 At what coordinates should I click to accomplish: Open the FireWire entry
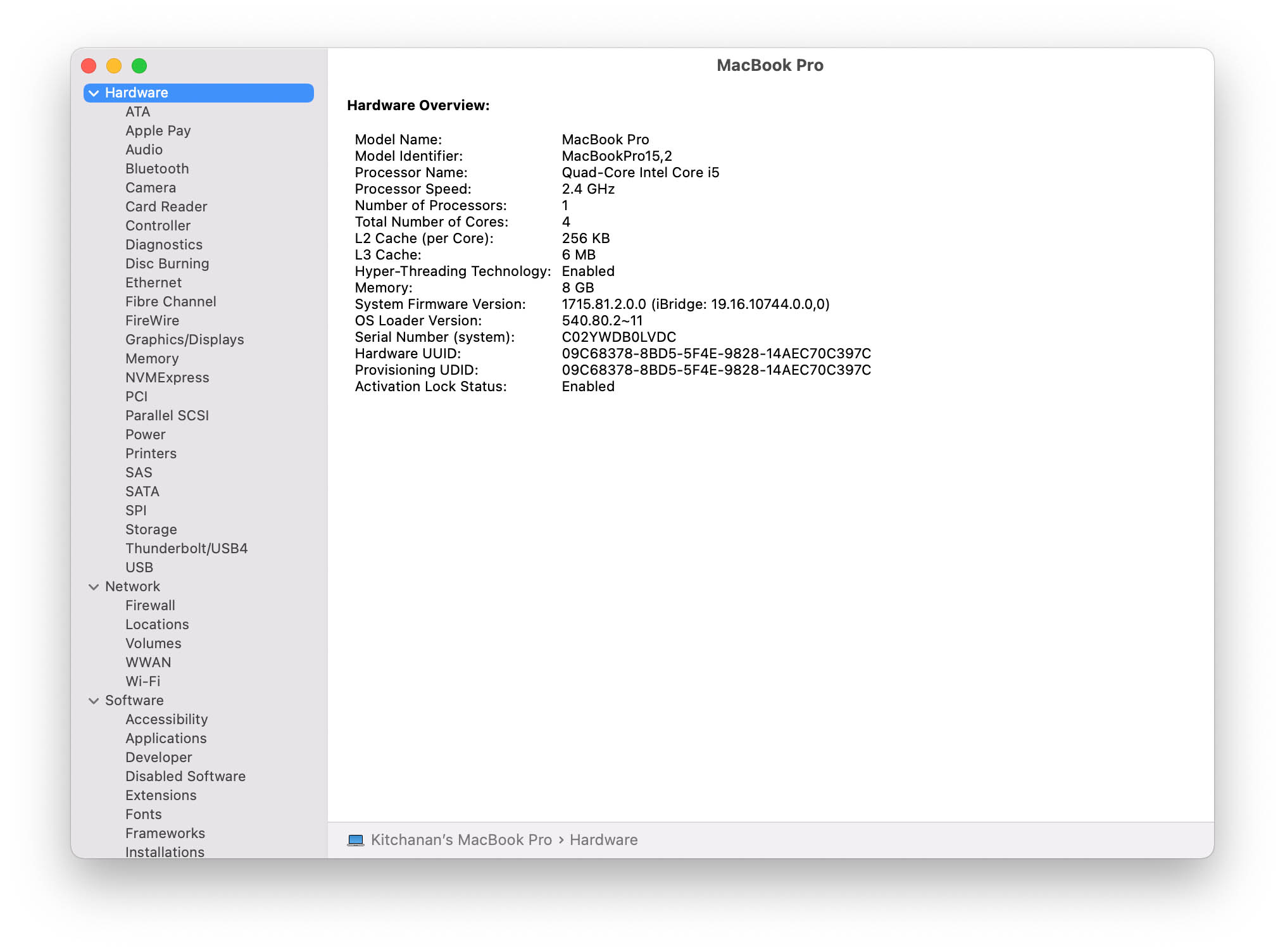152,321
